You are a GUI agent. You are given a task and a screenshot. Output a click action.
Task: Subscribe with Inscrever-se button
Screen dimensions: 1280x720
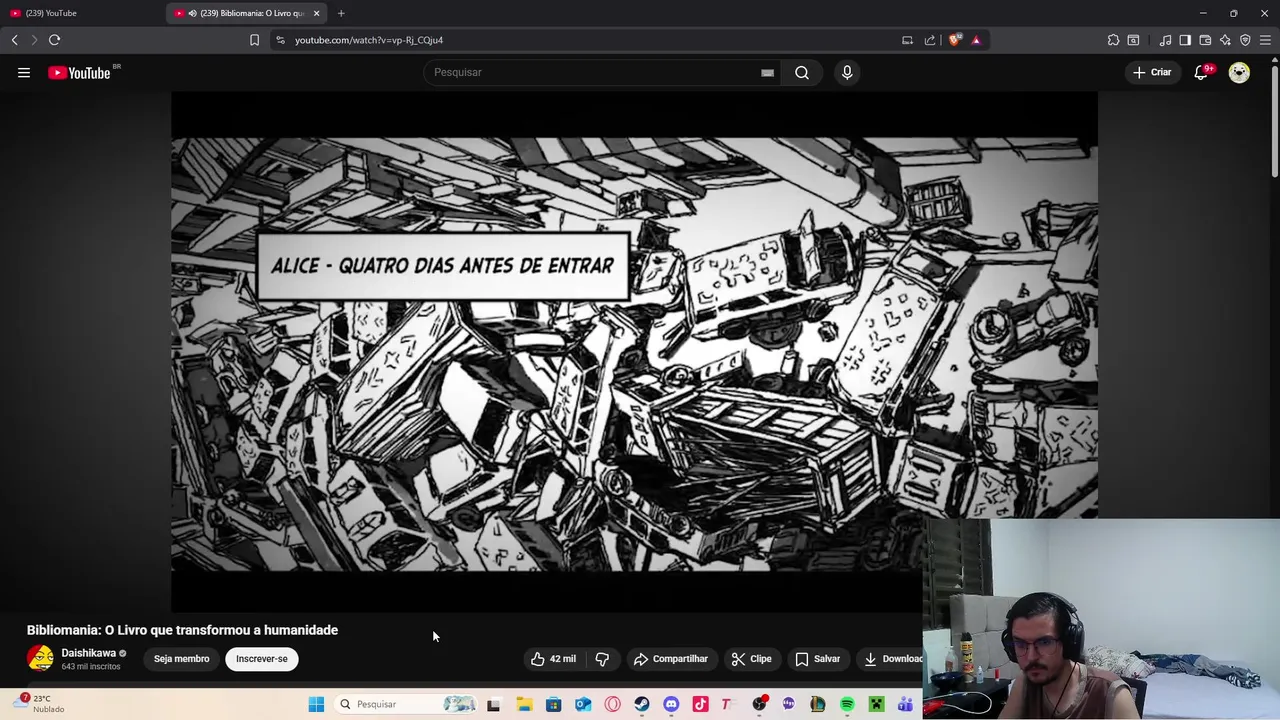point(262,659)
